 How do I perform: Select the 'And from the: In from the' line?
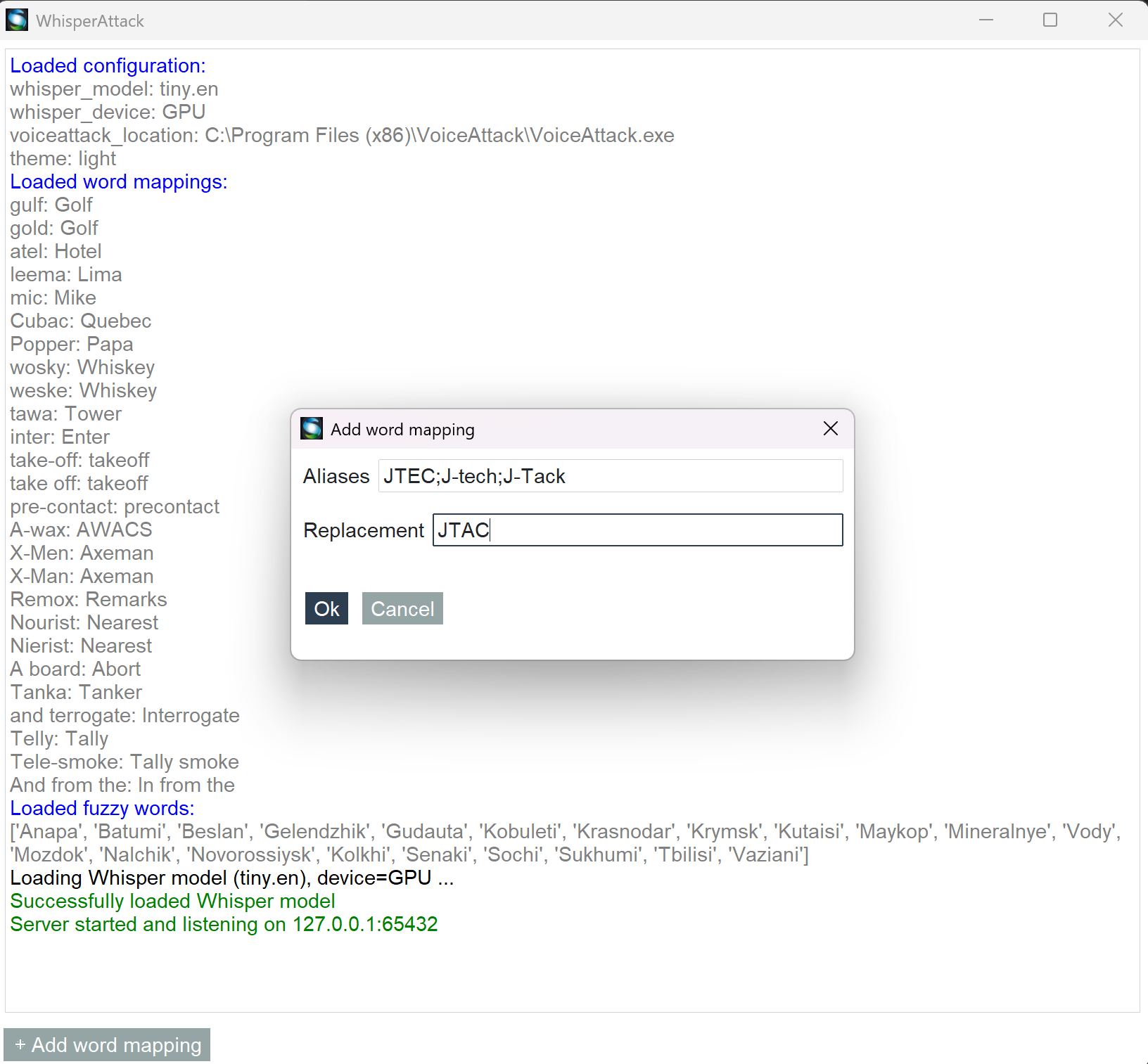(x=122, y=785)
